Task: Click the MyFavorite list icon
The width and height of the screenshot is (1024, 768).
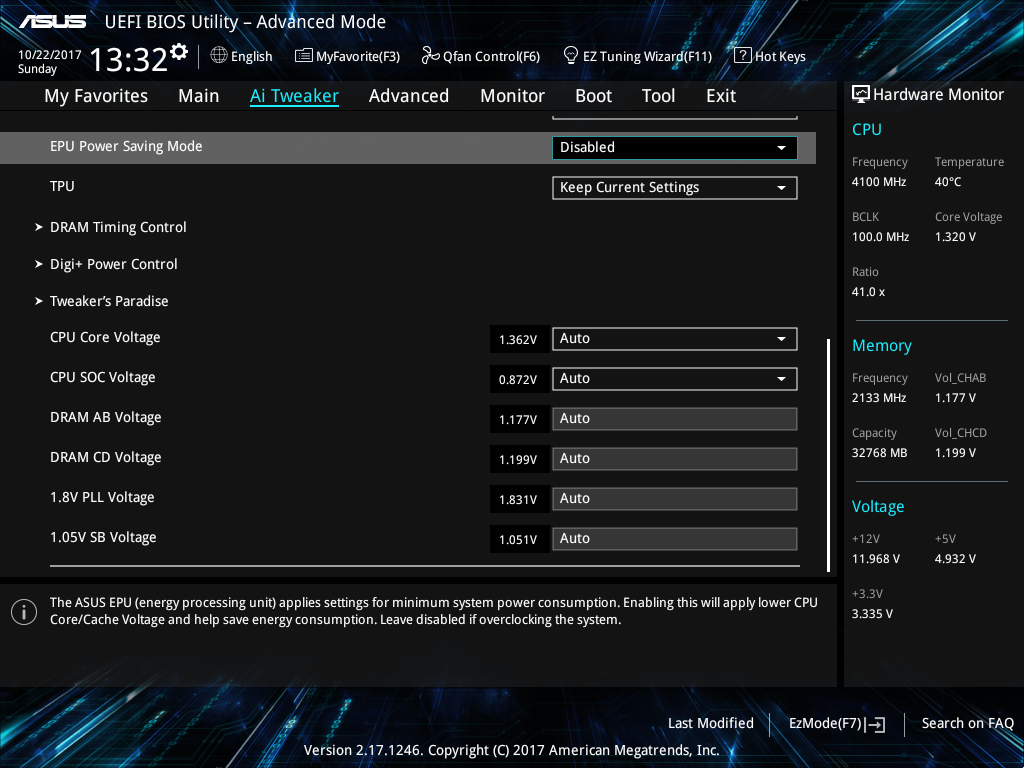Action: click(x=304, y=56)
